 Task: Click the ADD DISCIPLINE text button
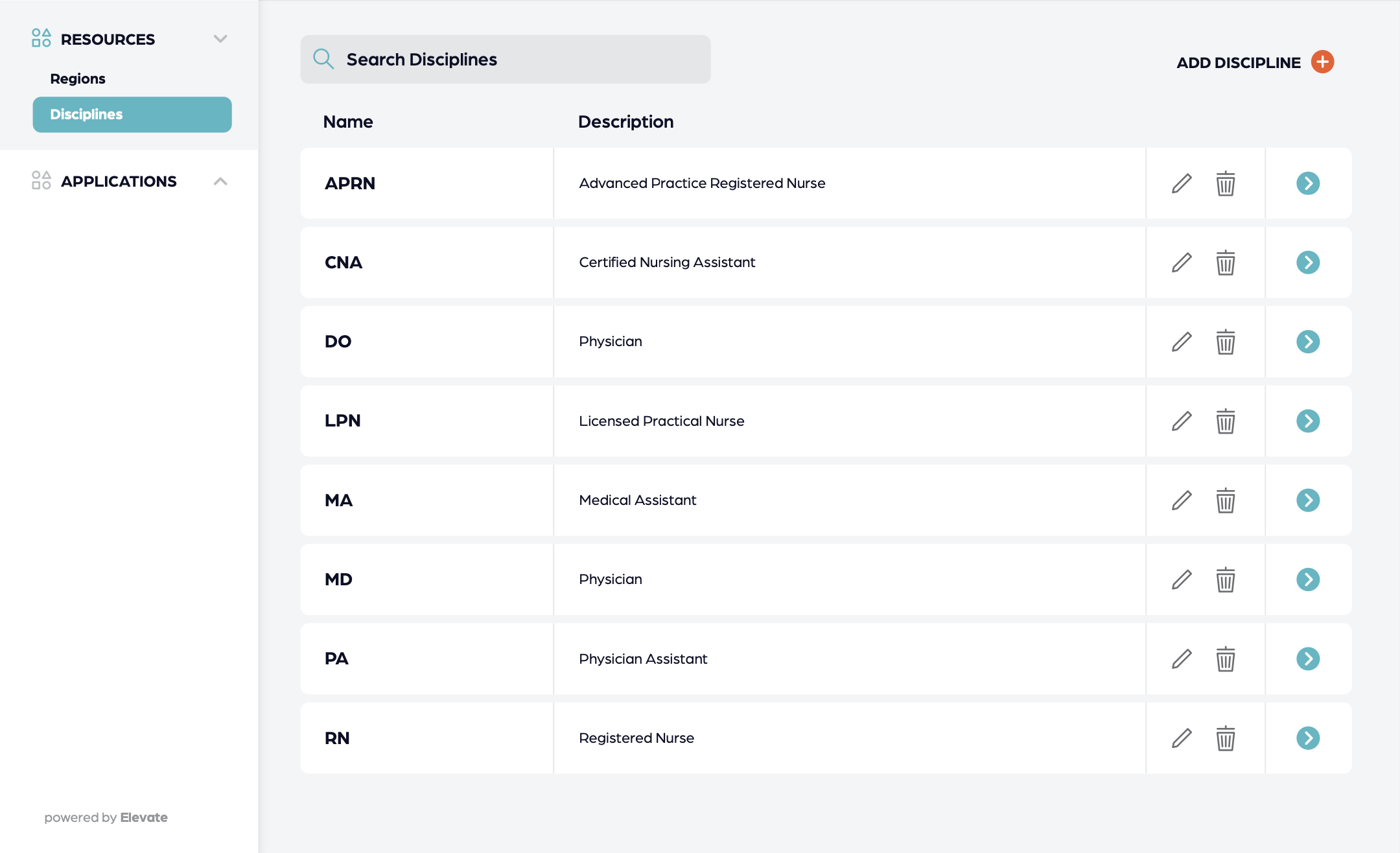(x=1238, y=63)
